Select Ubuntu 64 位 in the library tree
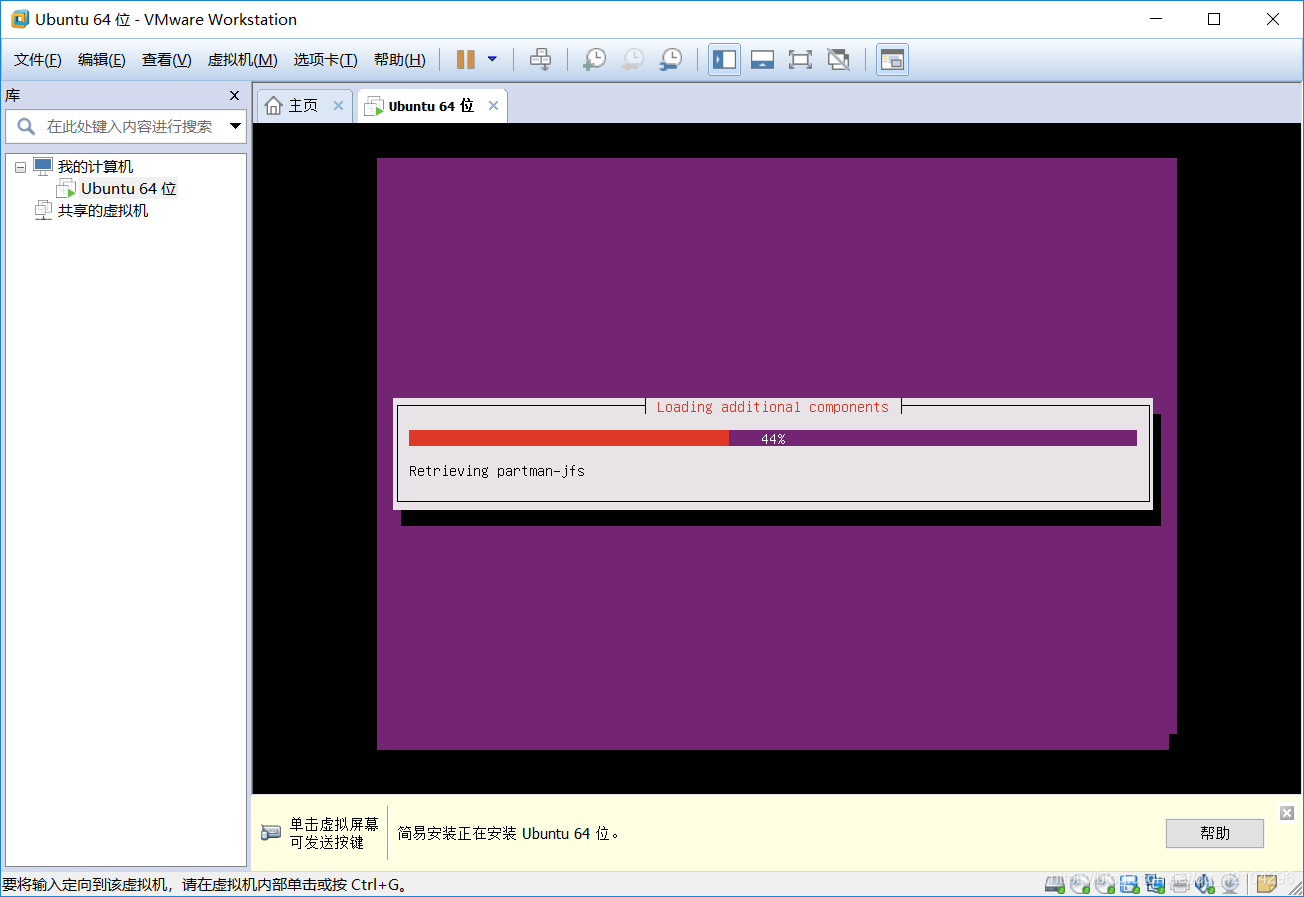This screenshot has width=1304, height=897. coord(129,189)
